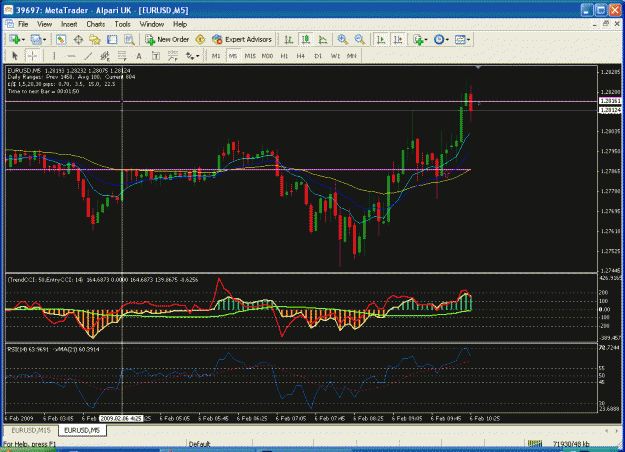
Task: Click the Default profile status entry
Action: [x=199, y=444]
